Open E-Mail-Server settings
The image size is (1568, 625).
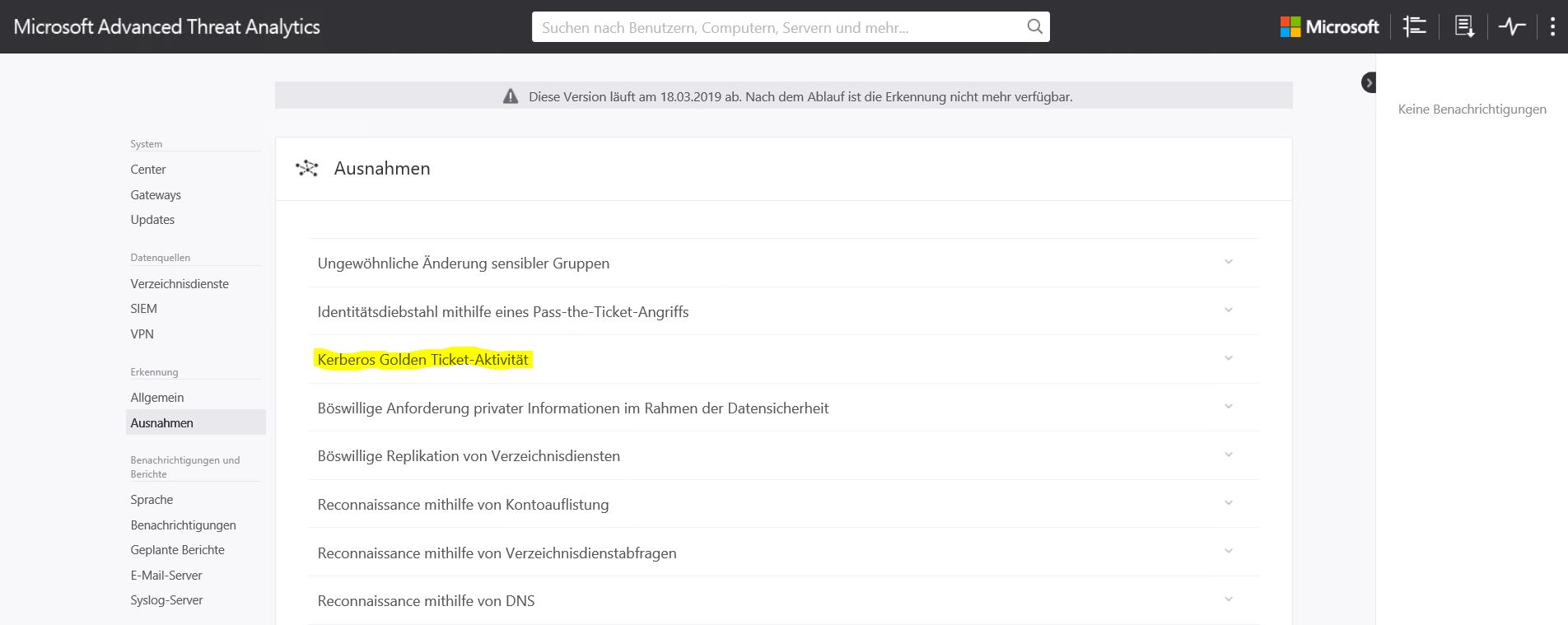tap(166, 576)
